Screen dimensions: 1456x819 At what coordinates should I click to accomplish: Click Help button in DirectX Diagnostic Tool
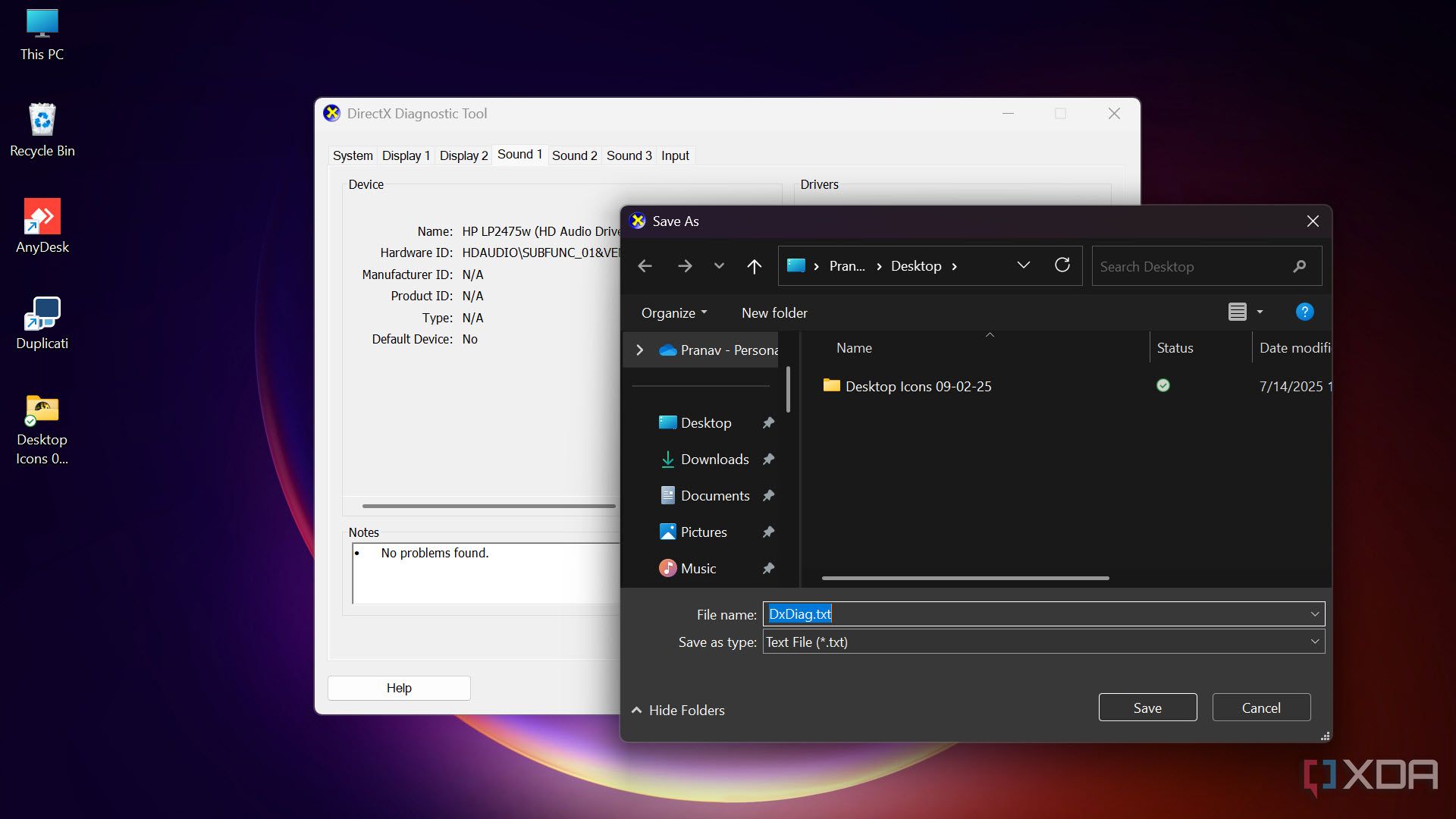click(x=399, y=688)
